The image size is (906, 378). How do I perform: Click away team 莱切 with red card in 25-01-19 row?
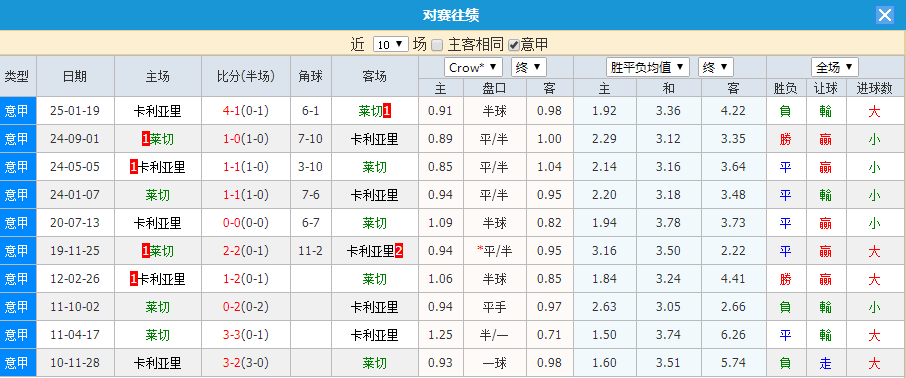[x=370, y=111]
